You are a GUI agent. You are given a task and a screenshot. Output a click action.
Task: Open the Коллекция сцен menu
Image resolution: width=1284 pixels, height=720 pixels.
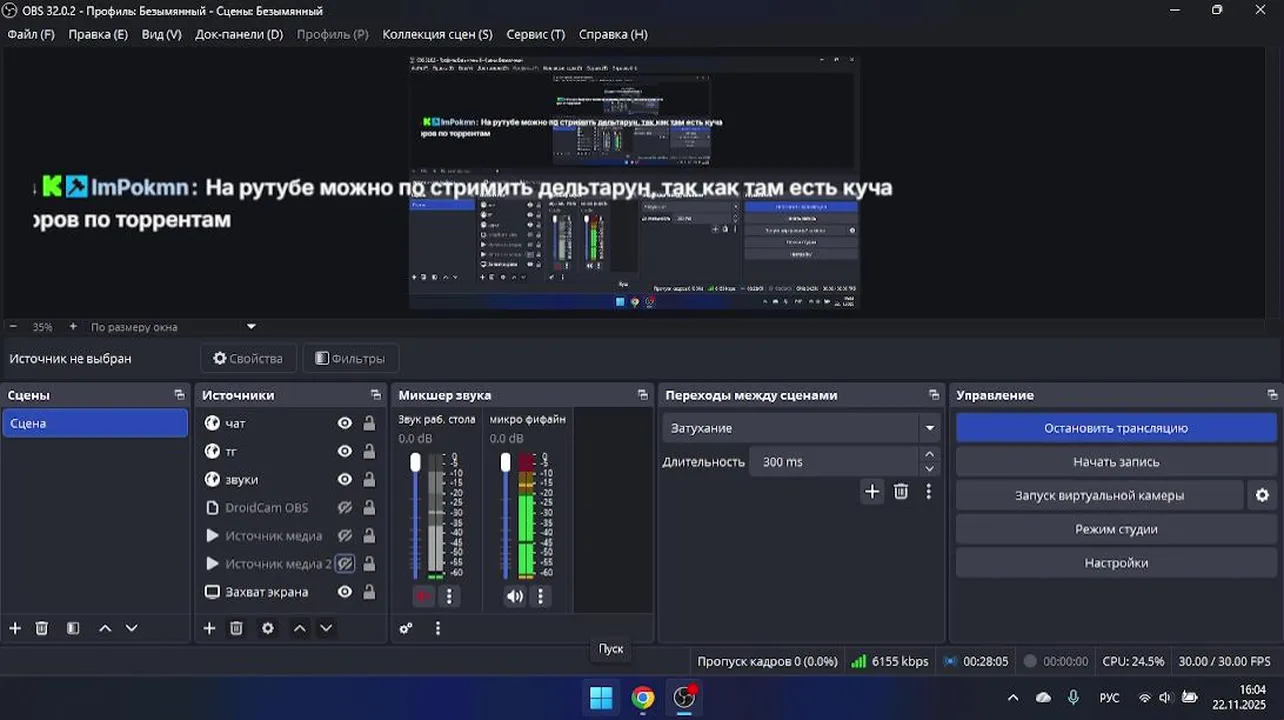[437, 34]
